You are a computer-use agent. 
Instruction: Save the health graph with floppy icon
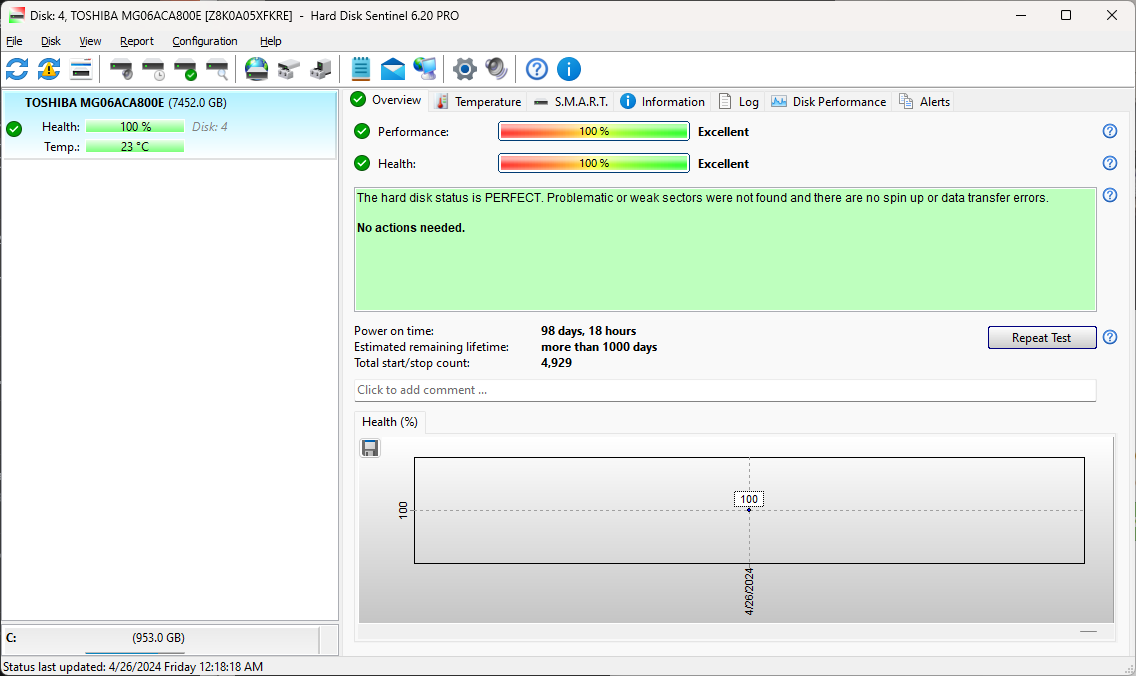tap(369, 448)
